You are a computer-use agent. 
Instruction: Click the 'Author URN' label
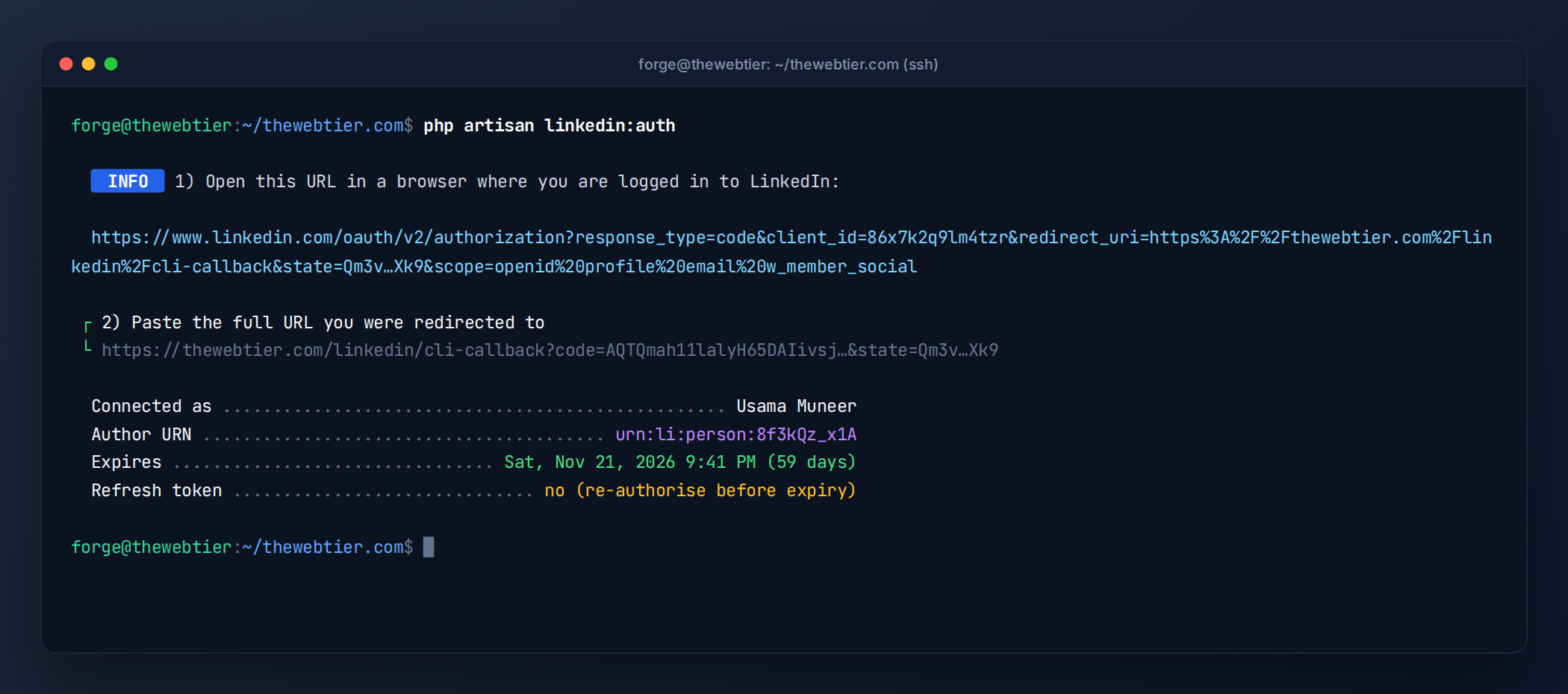141,434
